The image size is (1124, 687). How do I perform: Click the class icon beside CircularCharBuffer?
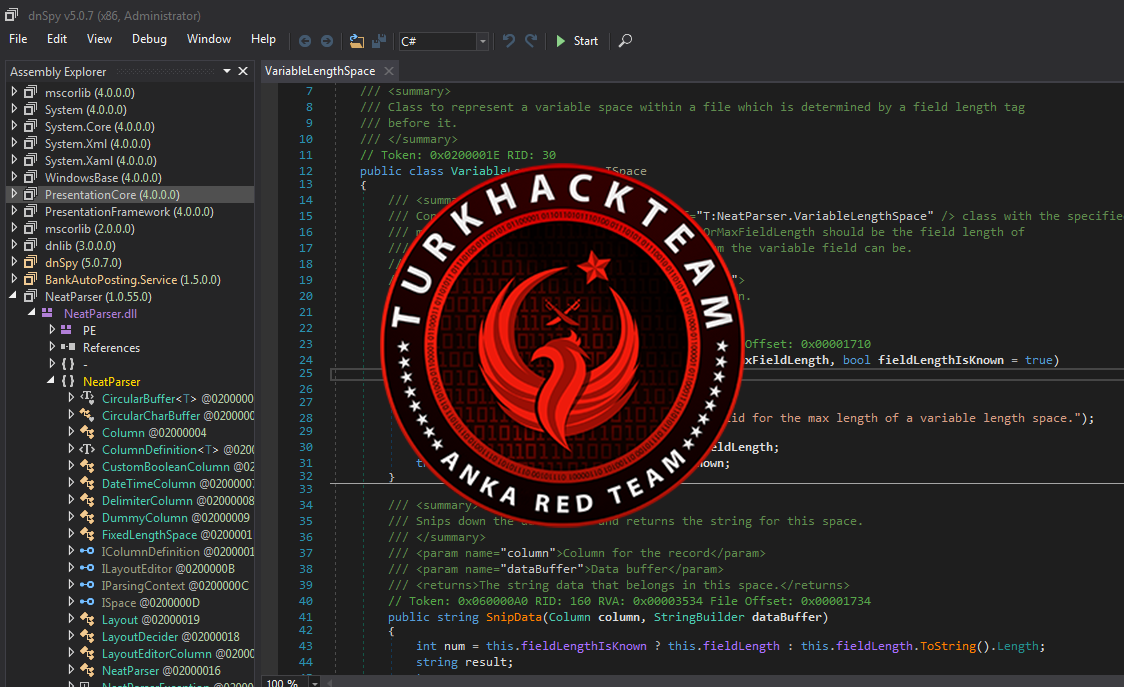pos(87,415)
